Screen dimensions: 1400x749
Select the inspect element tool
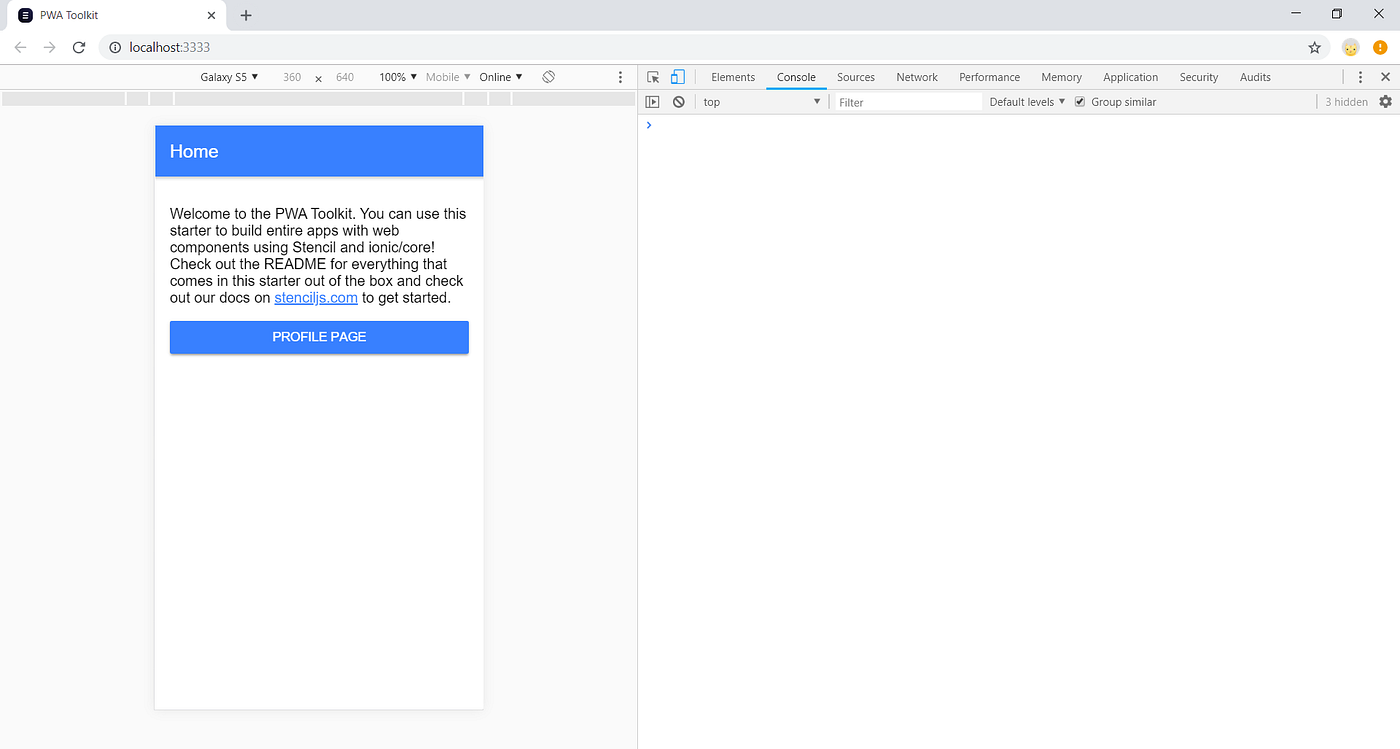pos(653,76)
